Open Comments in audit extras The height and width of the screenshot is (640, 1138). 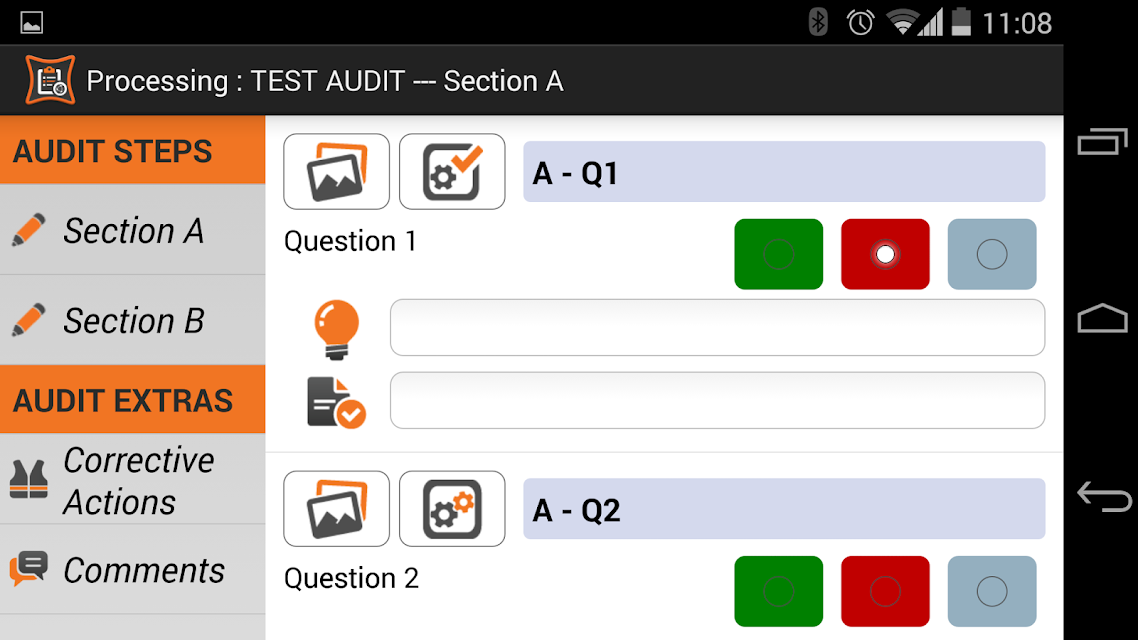point(133,570)
